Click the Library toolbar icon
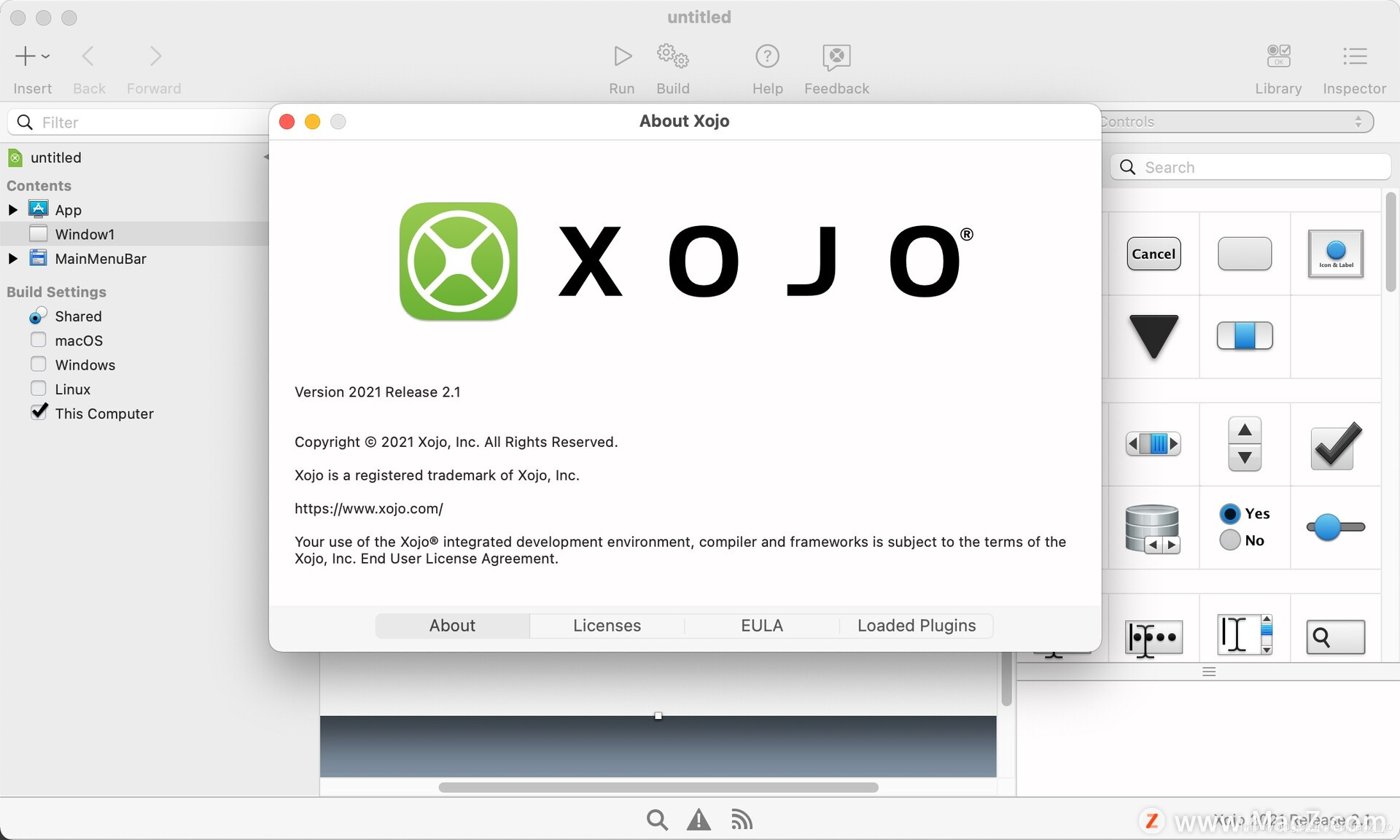 pos(1278,56)
